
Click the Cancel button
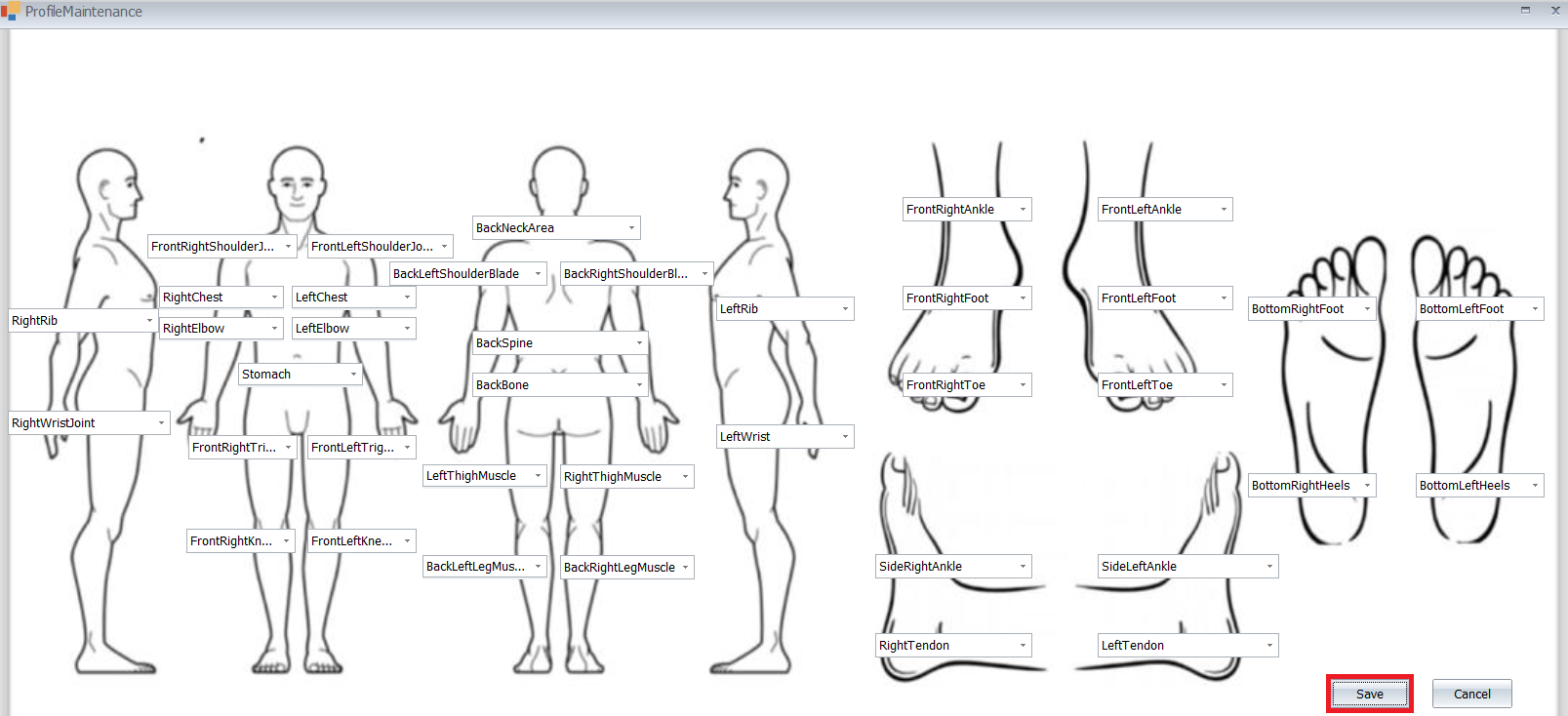[1471, 694]
